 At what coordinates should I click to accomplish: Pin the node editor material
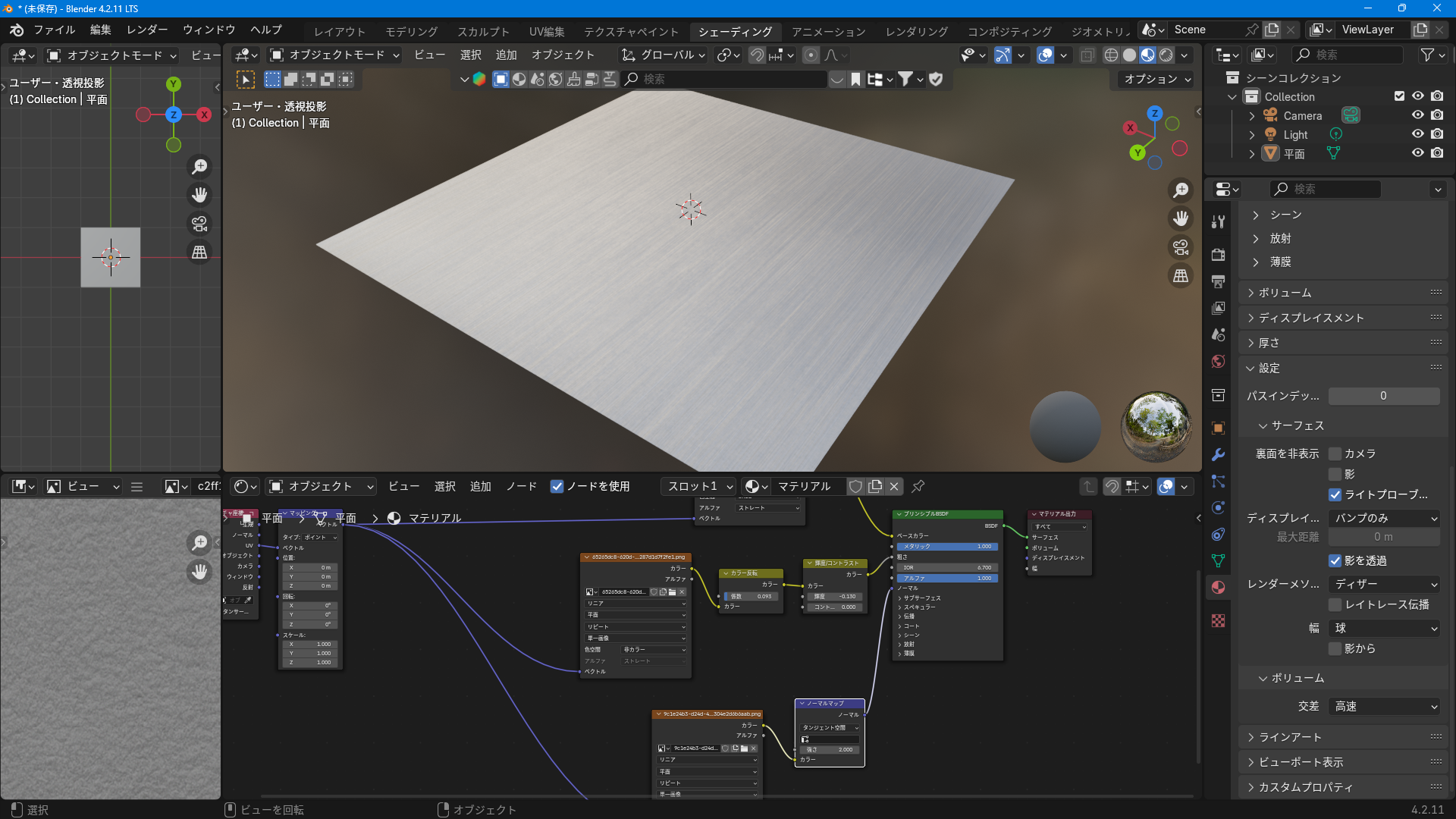click(x=918, y=487)
